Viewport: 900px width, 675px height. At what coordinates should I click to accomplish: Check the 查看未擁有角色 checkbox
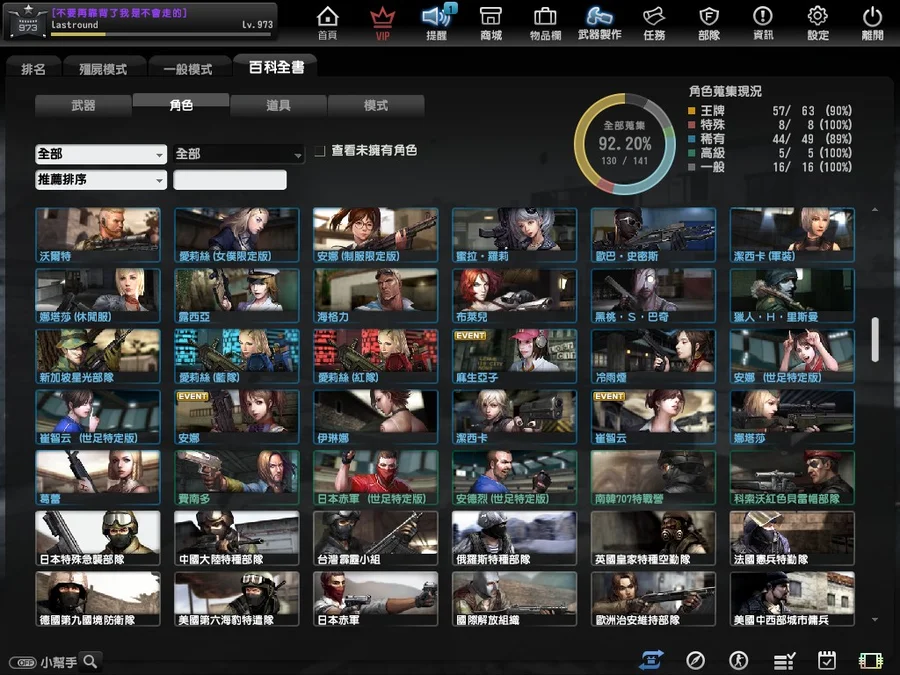(320, 151)
